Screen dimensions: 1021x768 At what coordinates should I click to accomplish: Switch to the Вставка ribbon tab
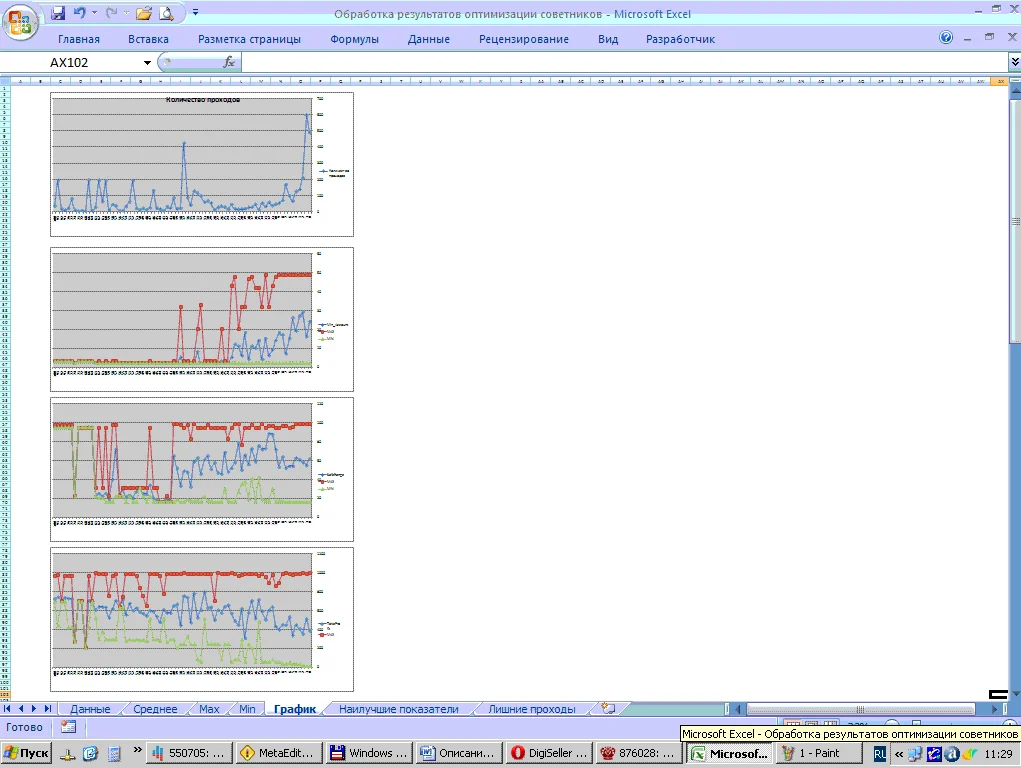pos(148,39)
